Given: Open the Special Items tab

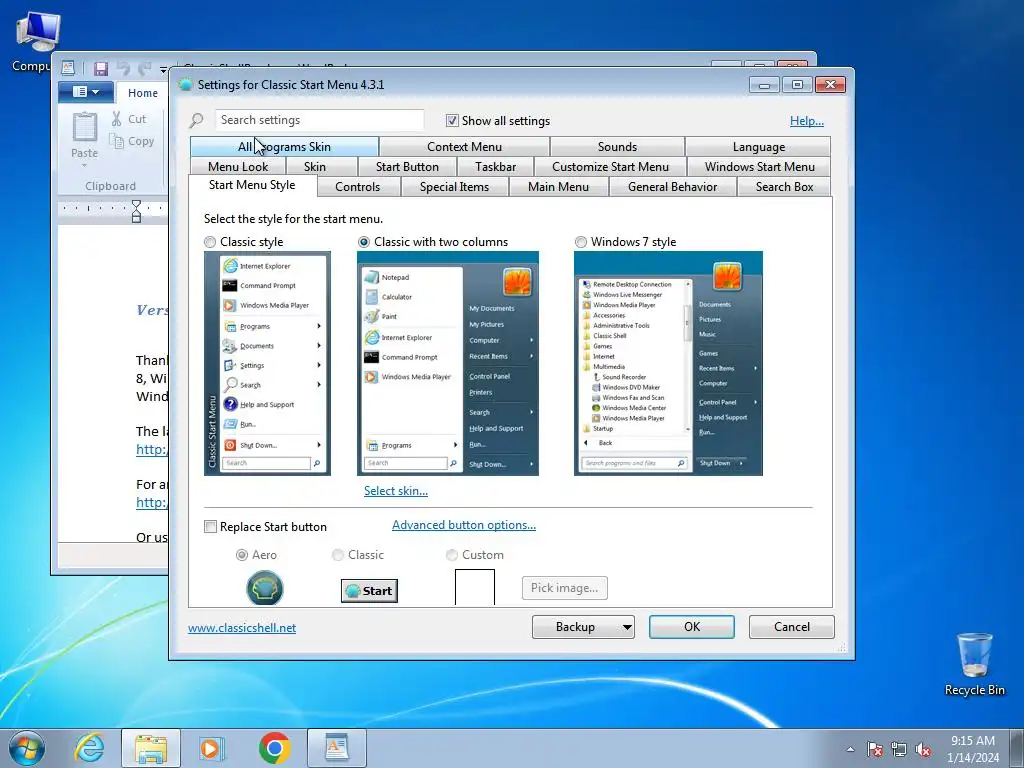Looking at the screenshot, I should (454, 187).
